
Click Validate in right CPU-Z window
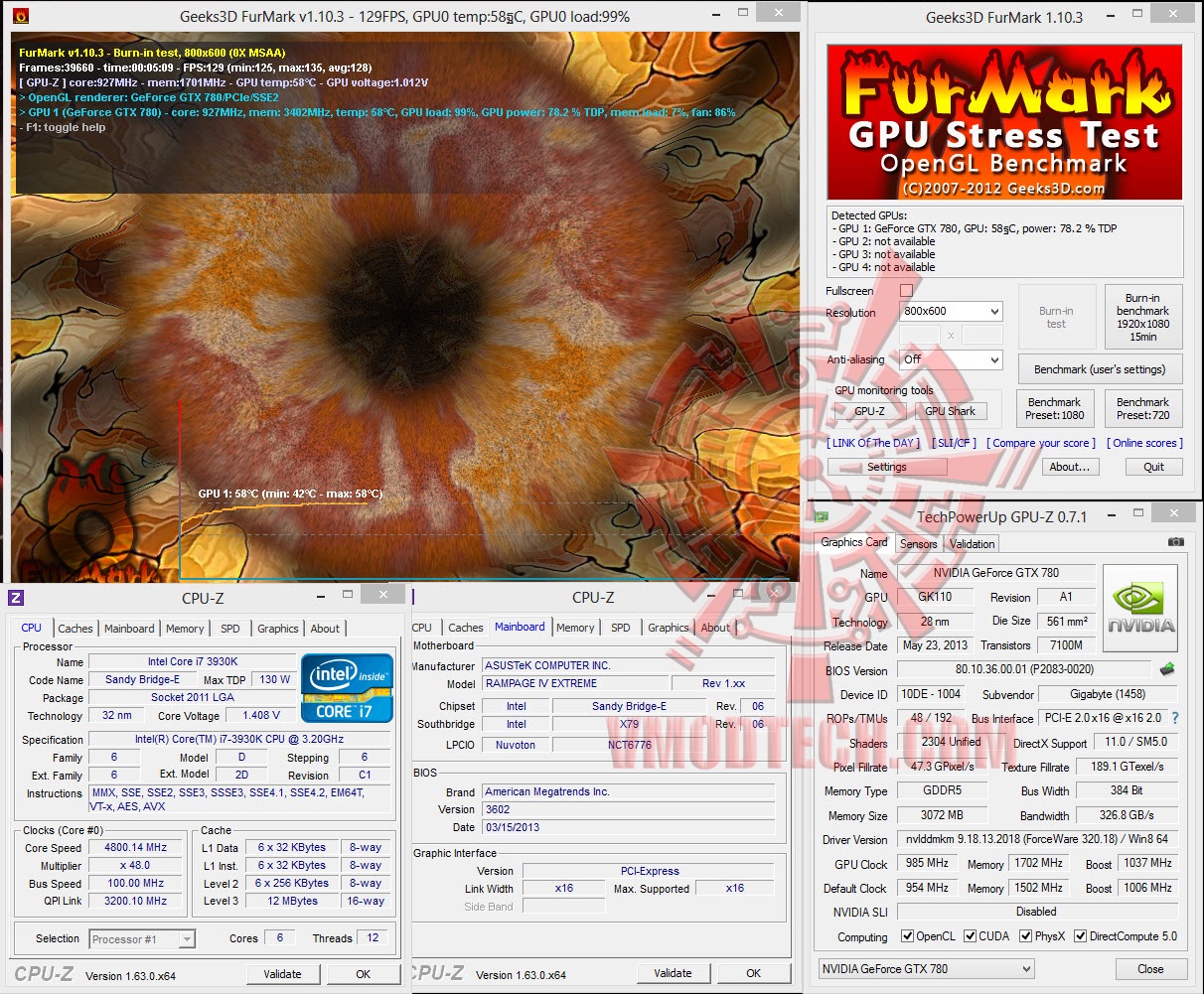(673, 973)
